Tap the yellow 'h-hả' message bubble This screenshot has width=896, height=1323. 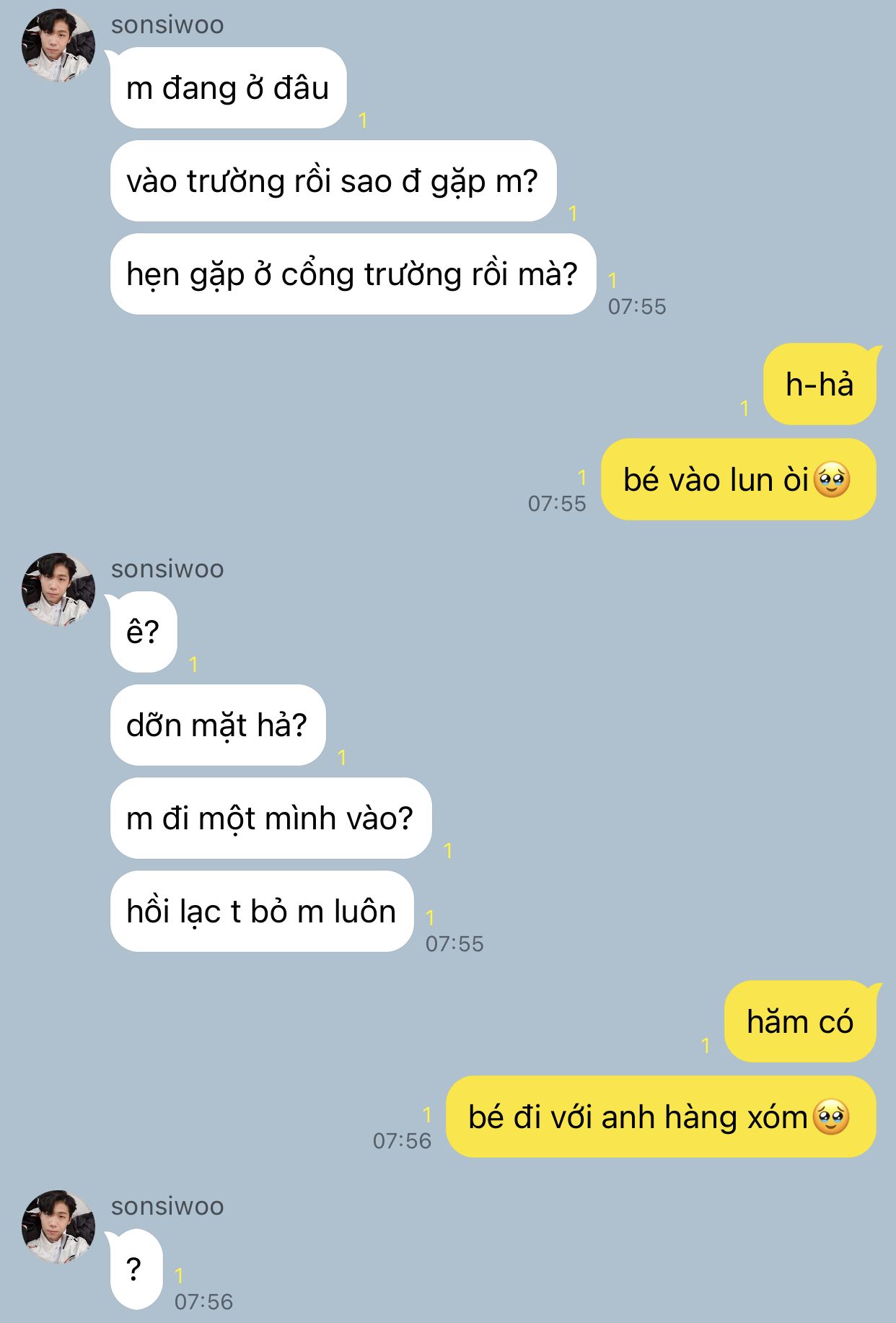point(820,385)
